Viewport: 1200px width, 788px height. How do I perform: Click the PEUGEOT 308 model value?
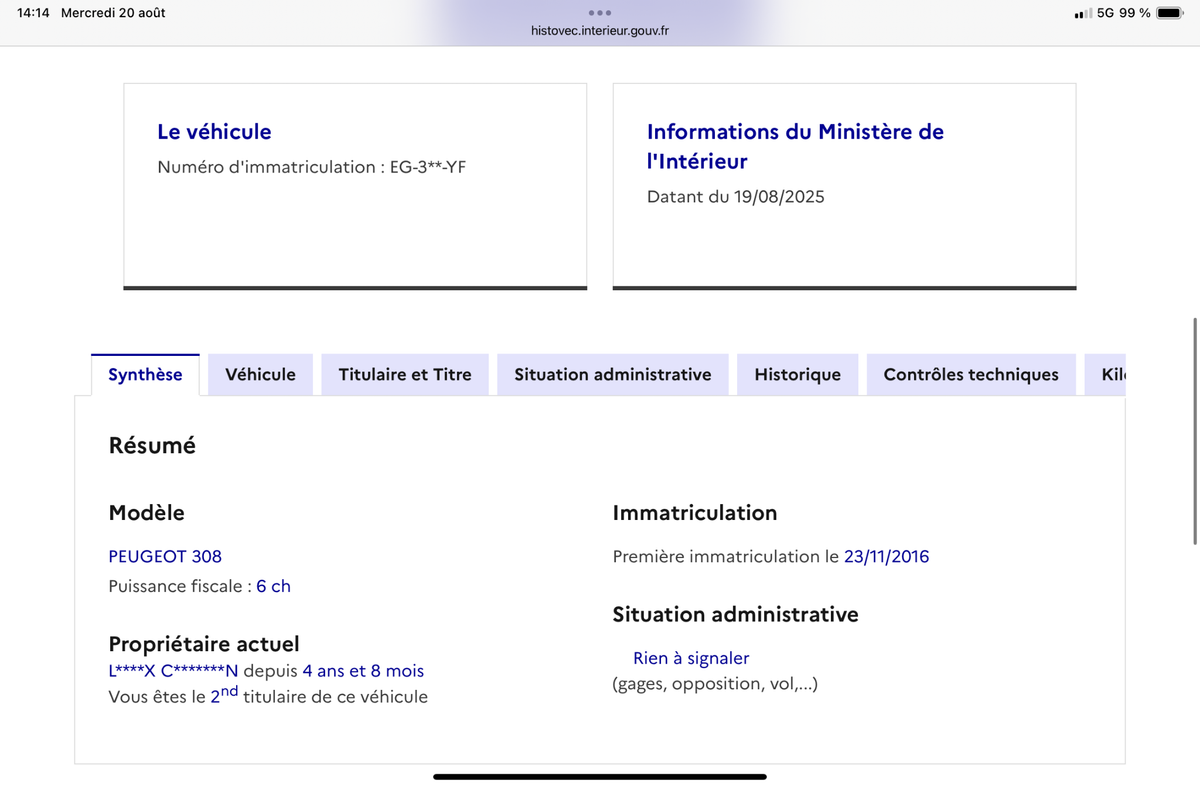point(165,556)
